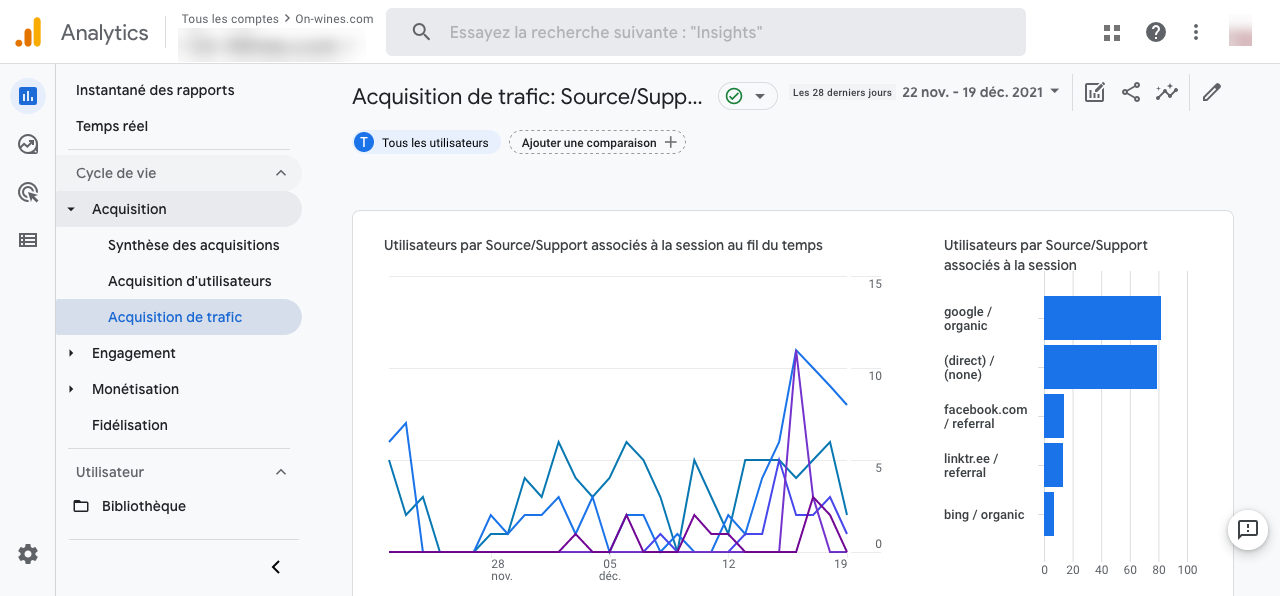Open the Reports icon in left rail
The height and width of the screenshot is (596, 1280).
[x=28, y=96]
